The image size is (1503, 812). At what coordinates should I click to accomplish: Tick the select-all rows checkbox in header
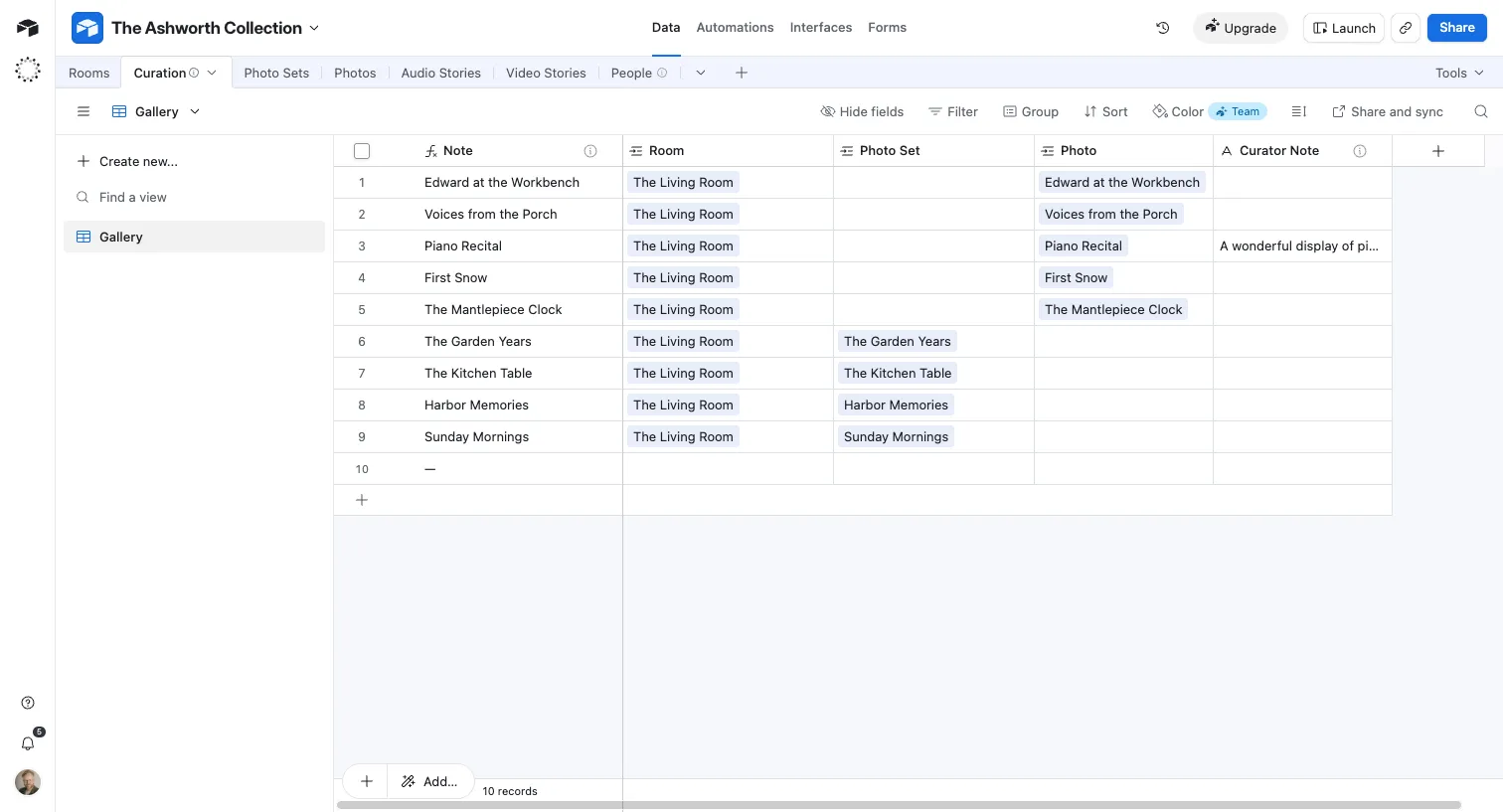click(x=362, y=151)
